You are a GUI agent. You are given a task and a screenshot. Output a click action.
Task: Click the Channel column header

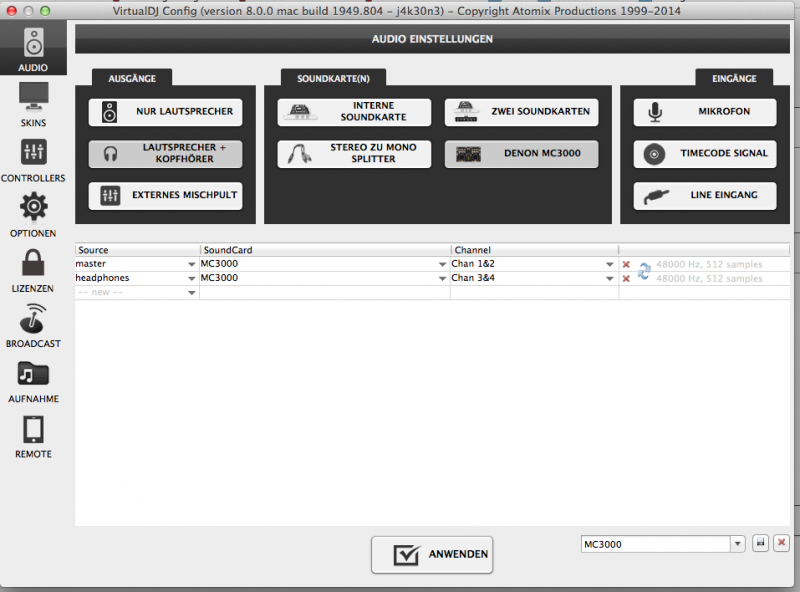[x=535, y=250]
